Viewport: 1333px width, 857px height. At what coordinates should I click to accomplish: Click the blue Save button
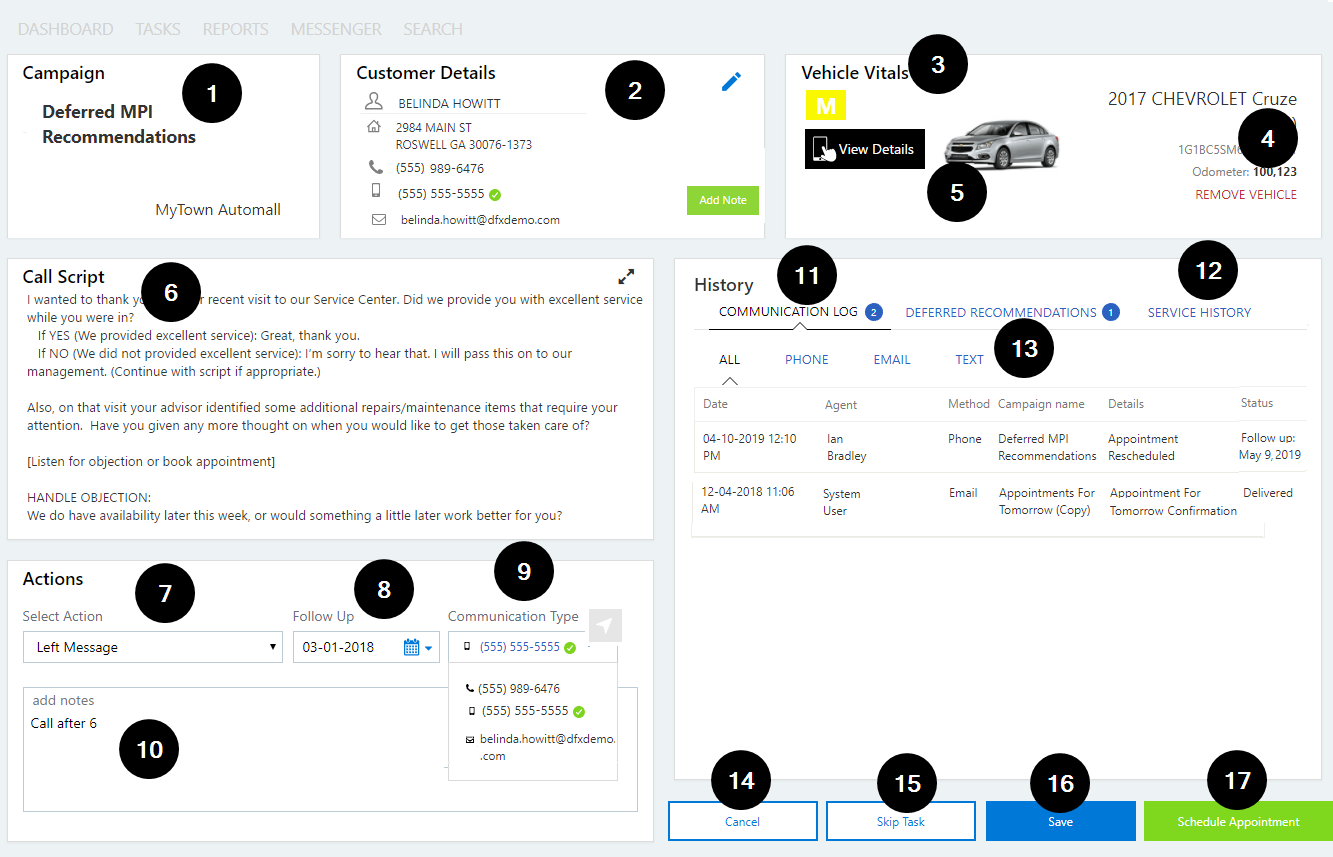click(x=1061, y=821)
